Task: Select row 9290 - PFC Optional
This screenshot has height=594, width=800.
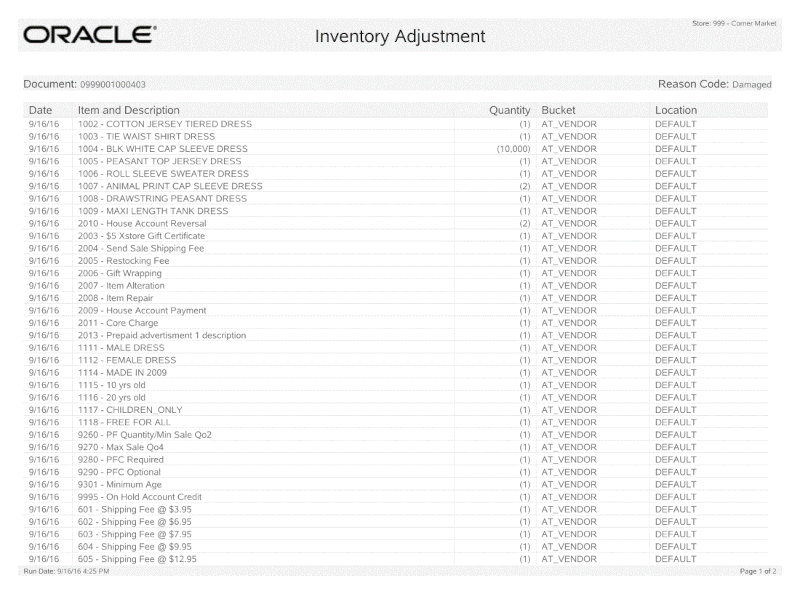Action: [395, 472]
